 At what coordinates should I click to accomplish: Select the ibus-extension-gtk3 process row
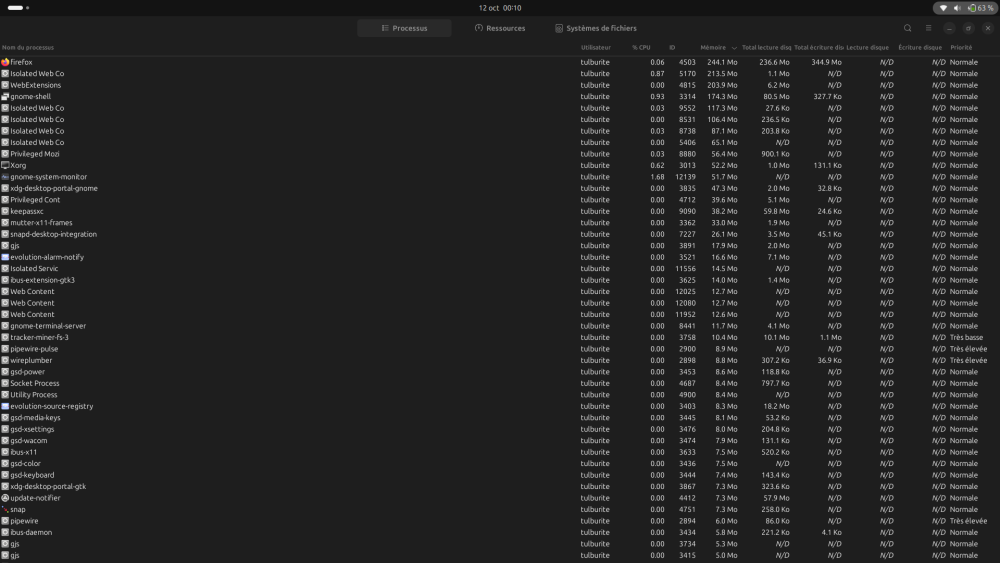(500, 280)
